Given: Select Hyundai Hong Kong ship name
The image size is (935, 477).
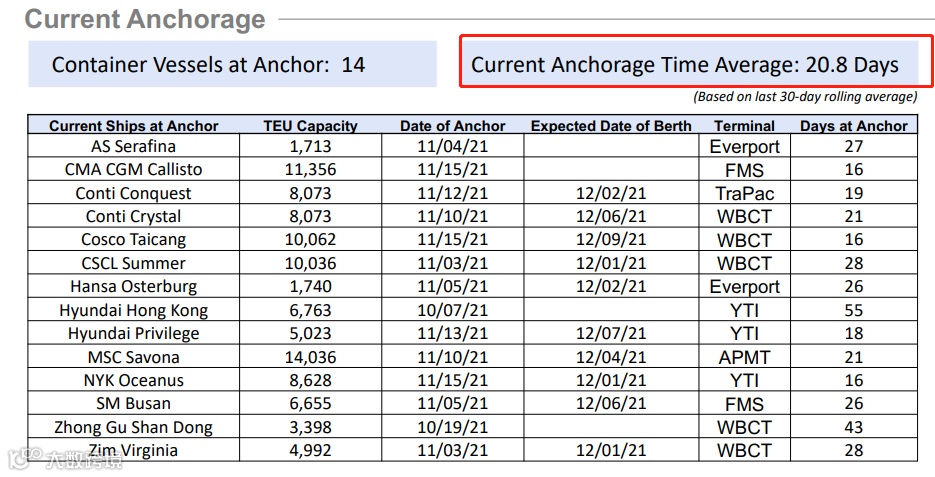Looking at the screenshot, I should [x=134, y=310].
